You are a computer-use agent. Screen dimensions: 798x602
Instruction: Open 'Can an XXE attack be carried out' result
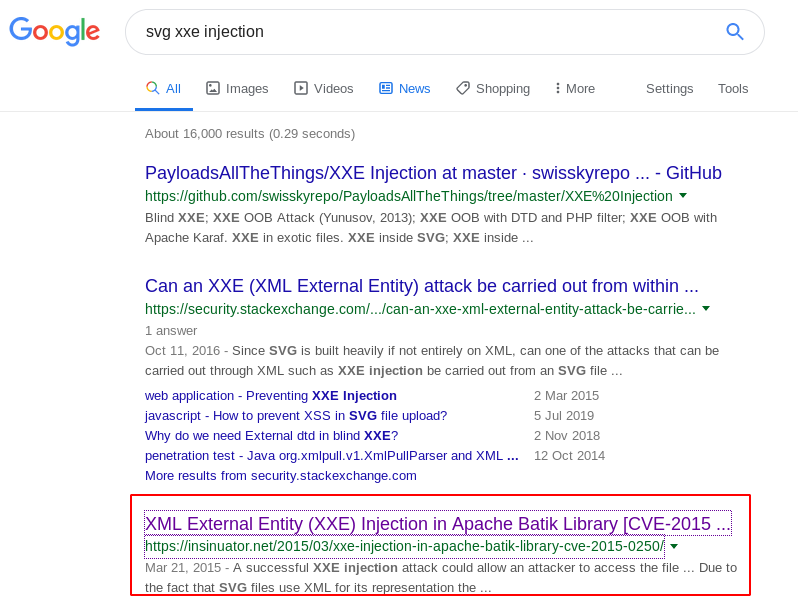pos(421,286)
